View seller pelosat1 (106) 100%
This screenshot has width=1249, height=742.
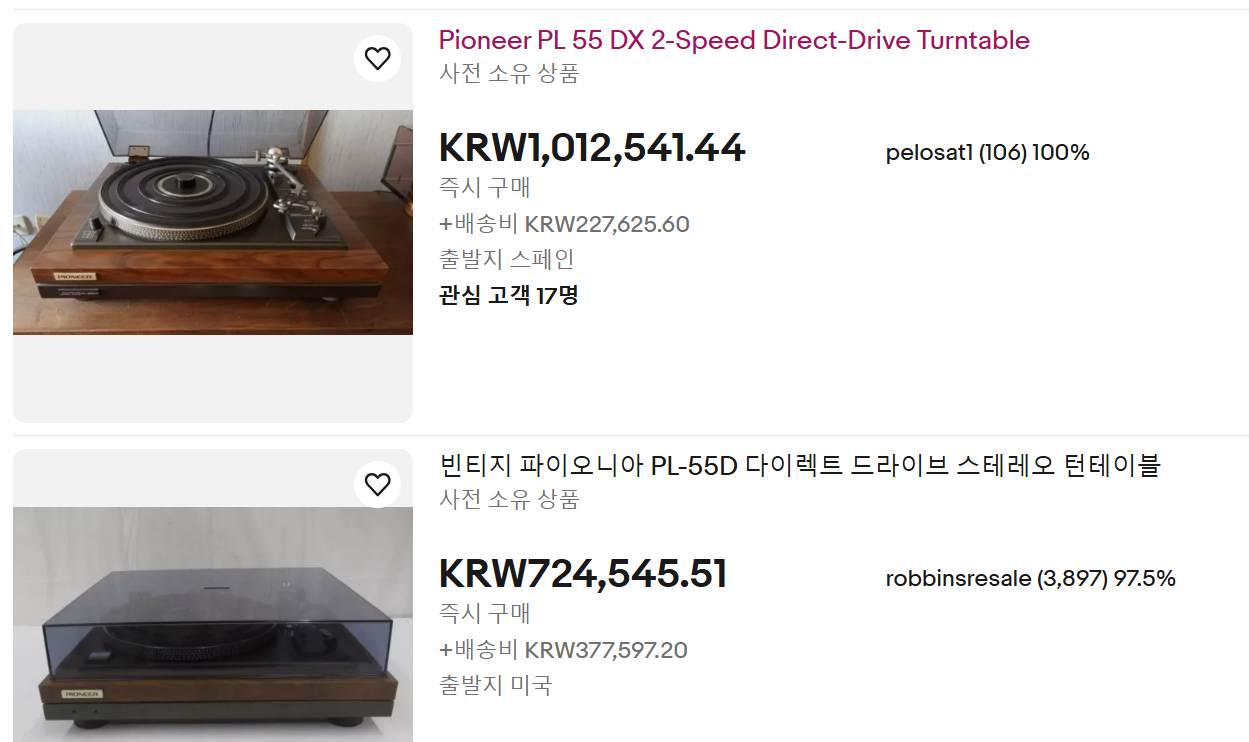[987, 153]
